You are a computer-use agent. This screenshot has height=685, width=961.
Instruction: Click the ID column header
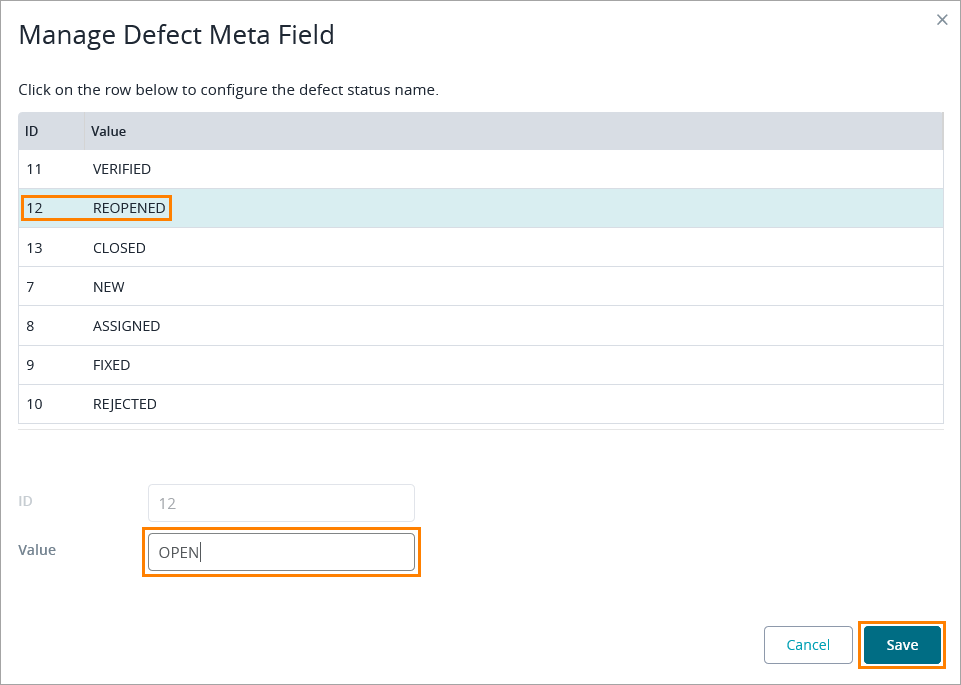point(32,131)
